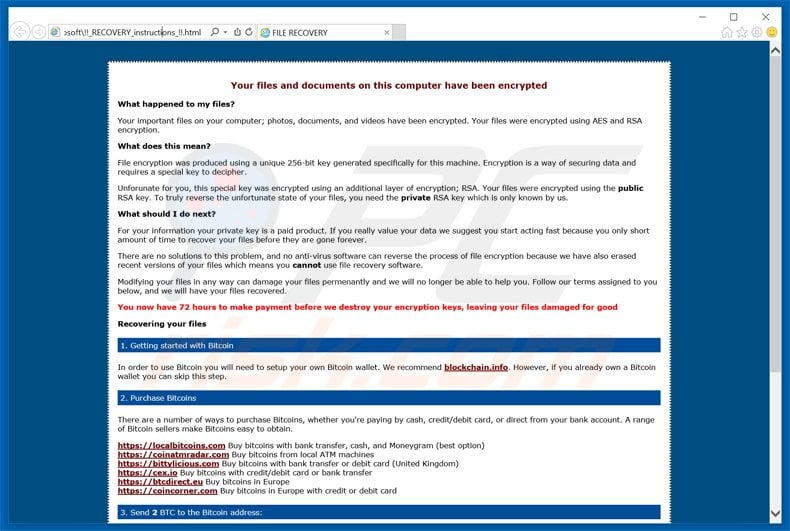The height and width of the screenshot is (531, 790).
Task: Open the https://btcdirect.eu link
Action: tap(160, 482)
